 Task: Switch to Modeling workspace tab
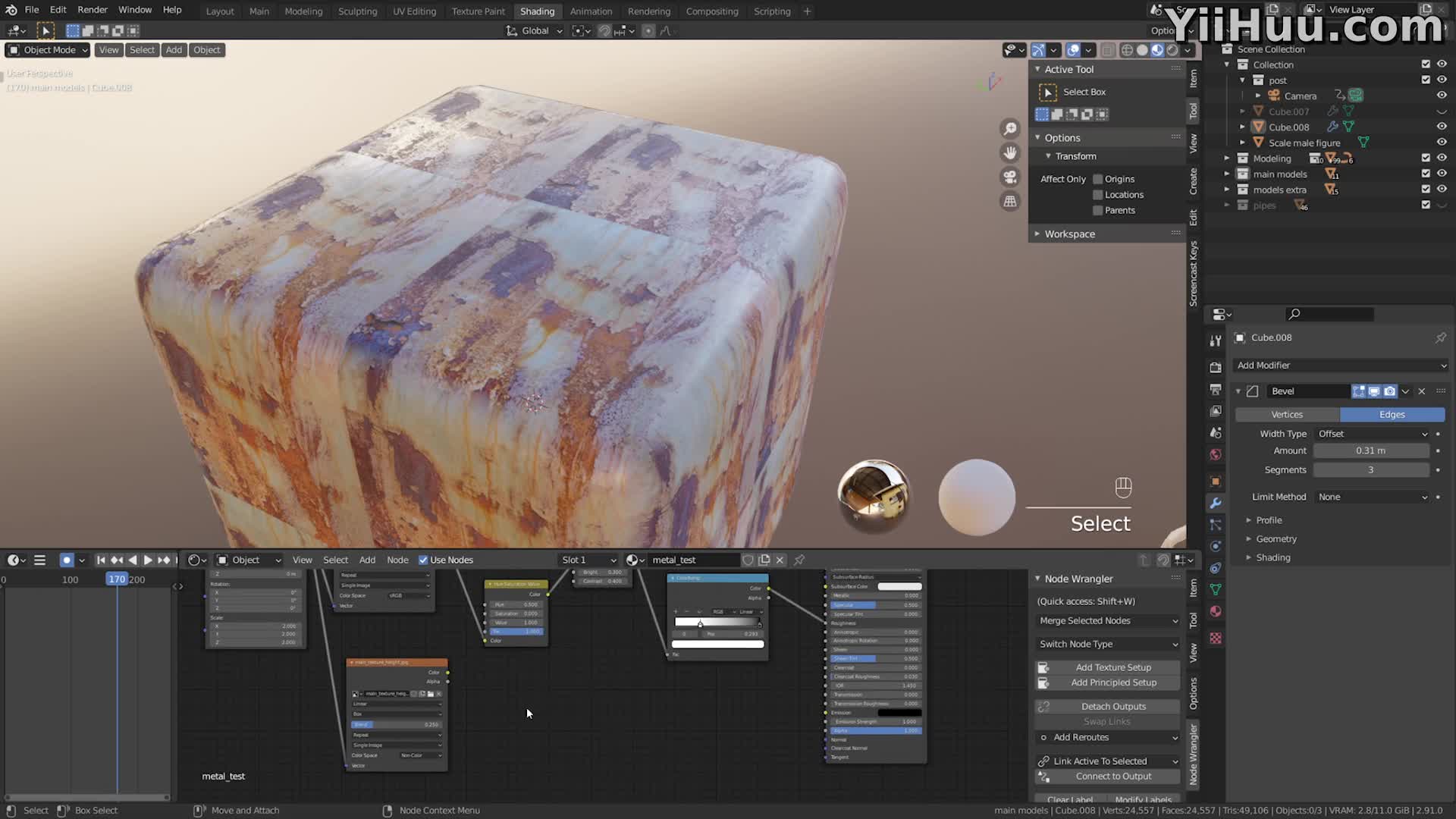[x=303, y=11]
